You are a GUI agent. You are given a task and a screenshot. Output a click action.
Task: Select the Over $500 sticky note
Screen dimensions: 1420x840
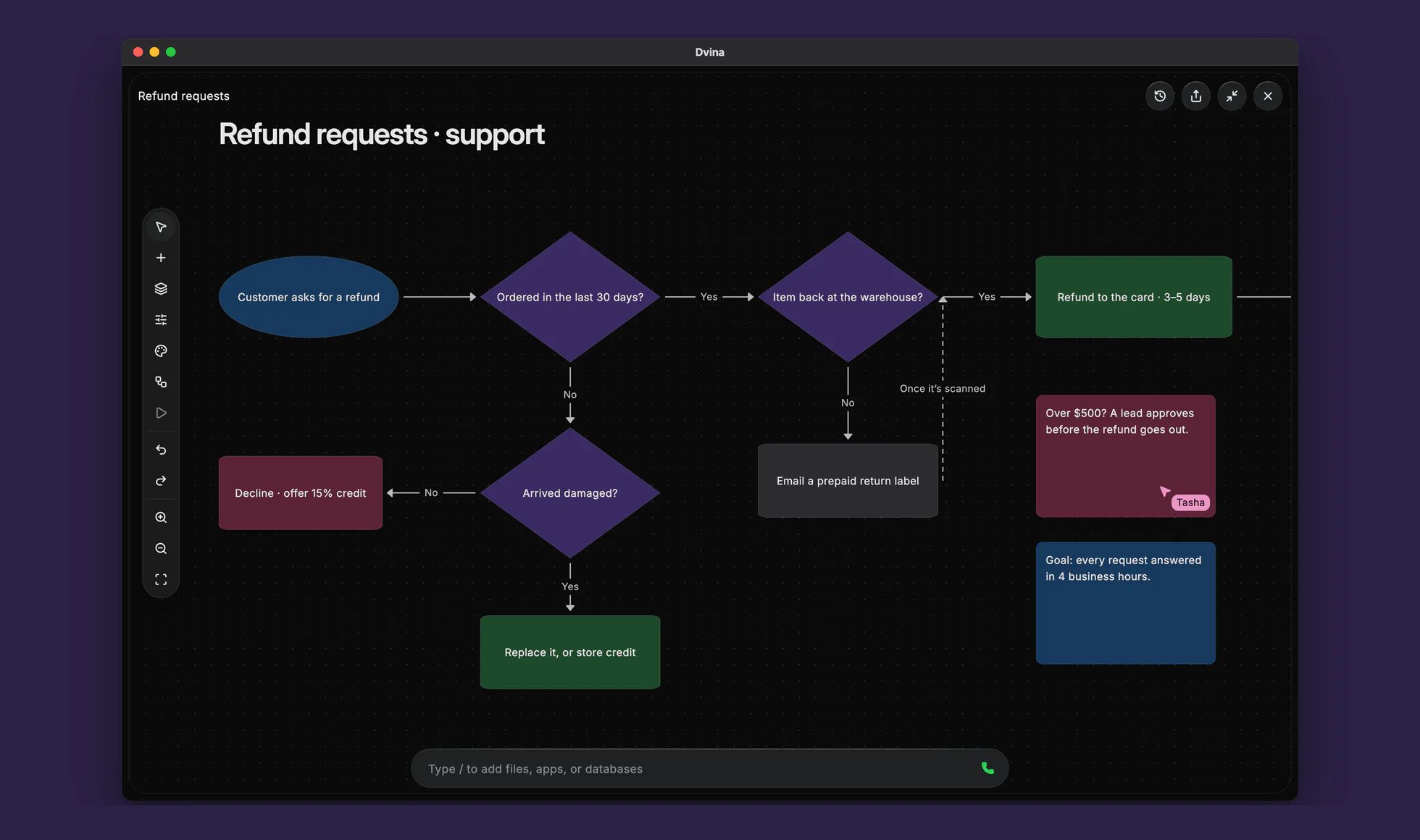pos(1126,456)
